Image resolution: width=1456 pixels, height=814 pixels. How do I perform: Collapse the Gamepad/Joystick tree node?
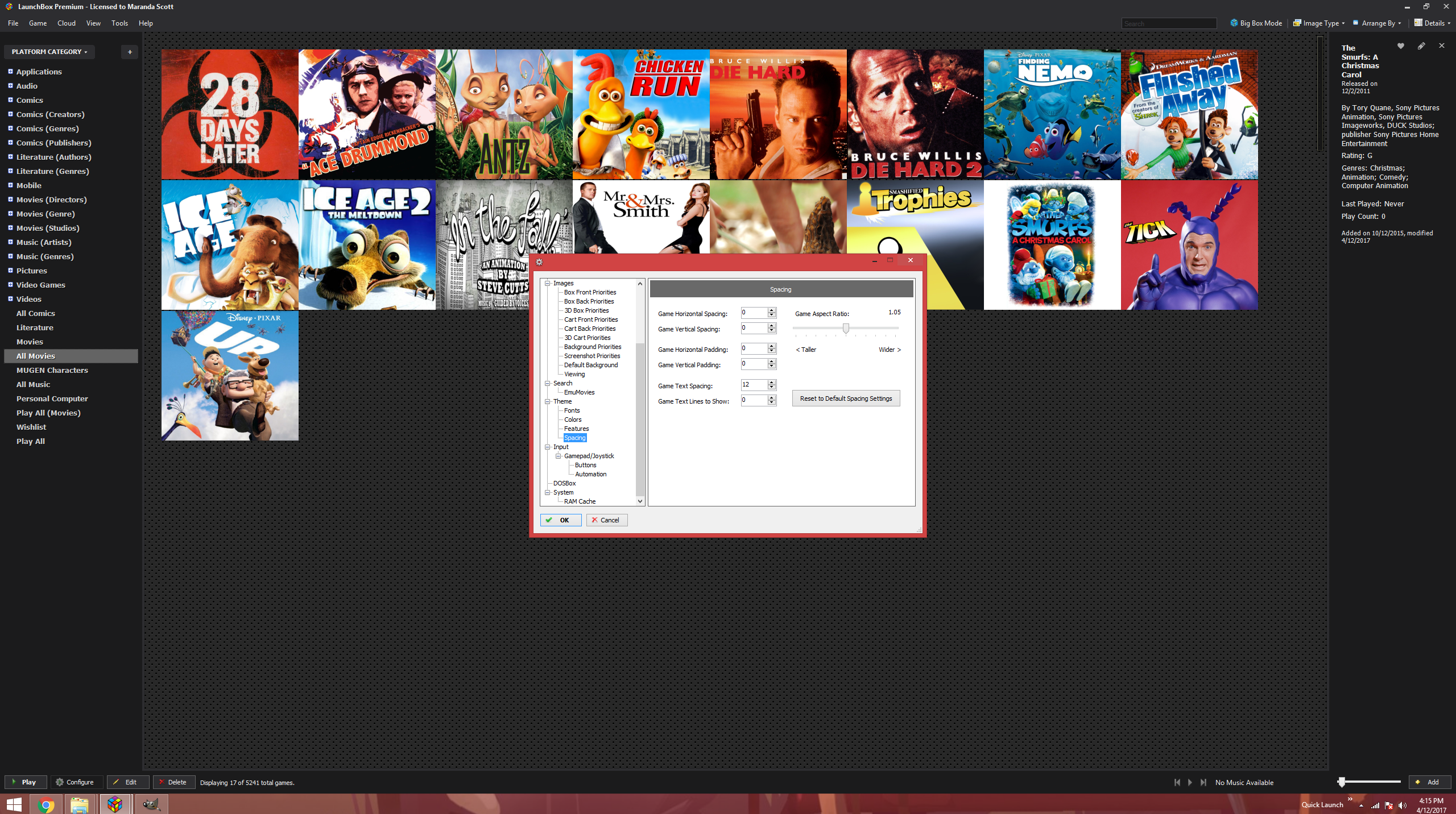[559, 456]
